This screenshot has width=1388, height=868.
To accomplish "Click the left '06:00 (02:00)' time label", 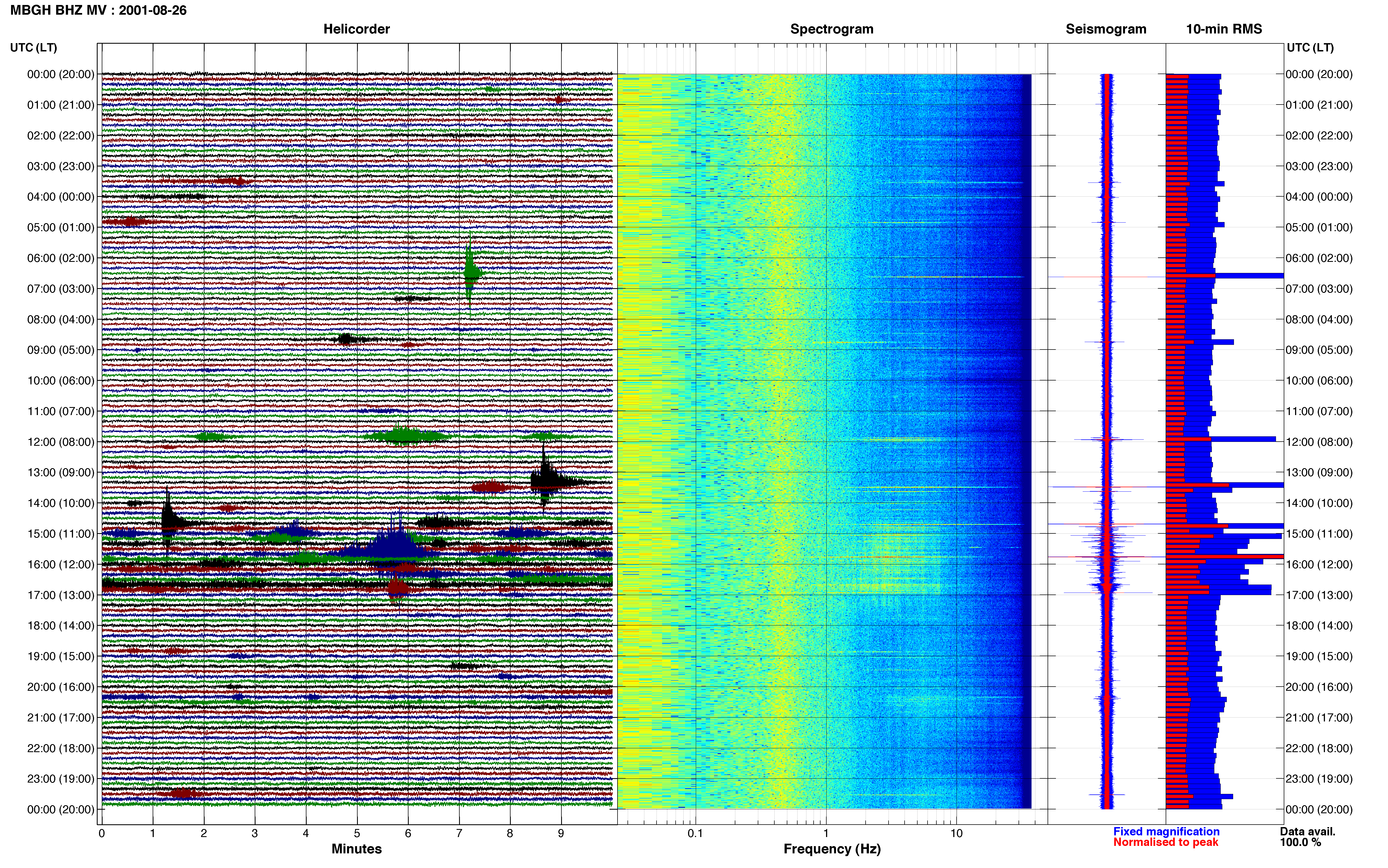I will click(61, 258).
